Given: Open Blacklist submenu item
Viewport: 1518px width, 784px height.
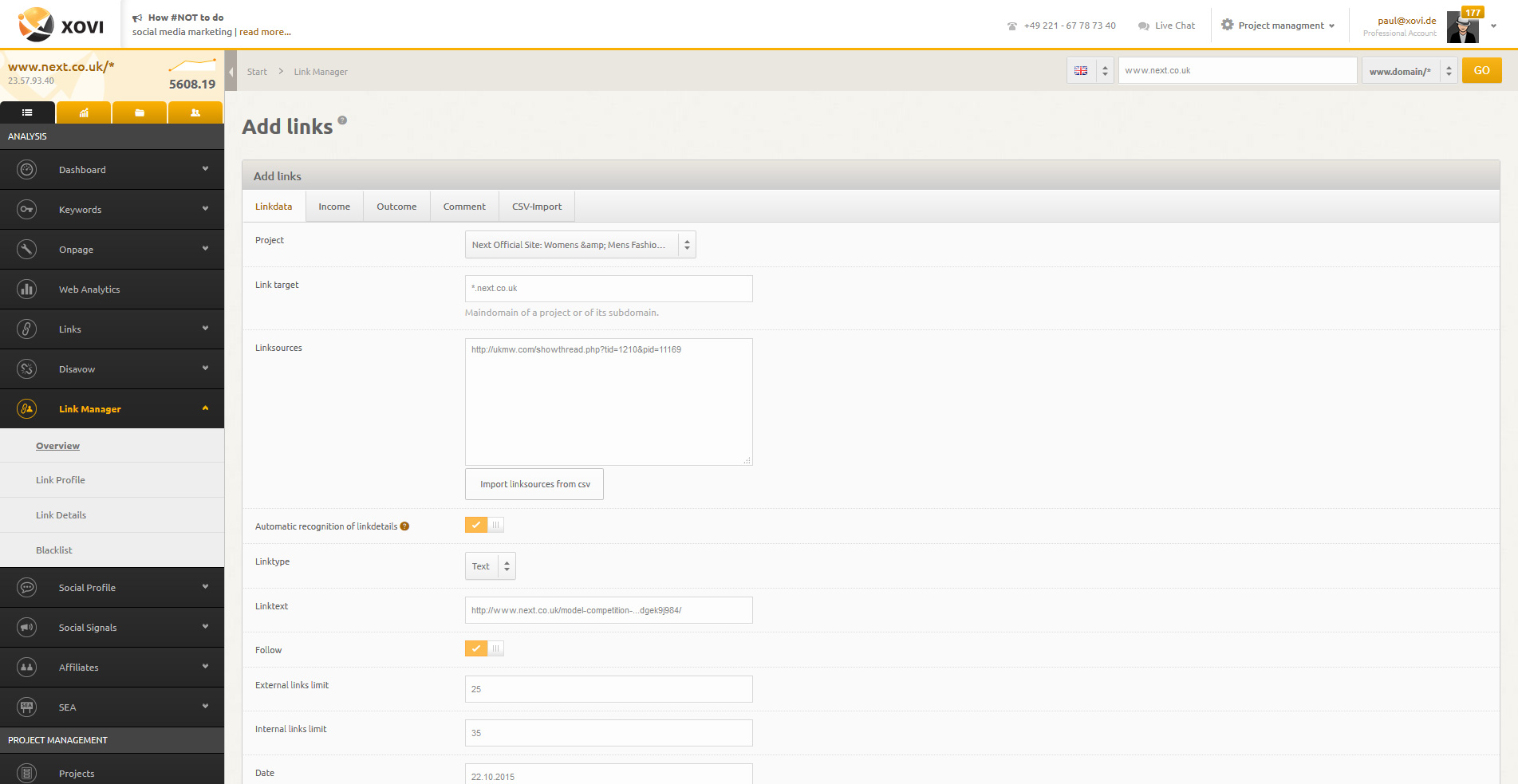Looking at the screenshot, I should (54, 550).
